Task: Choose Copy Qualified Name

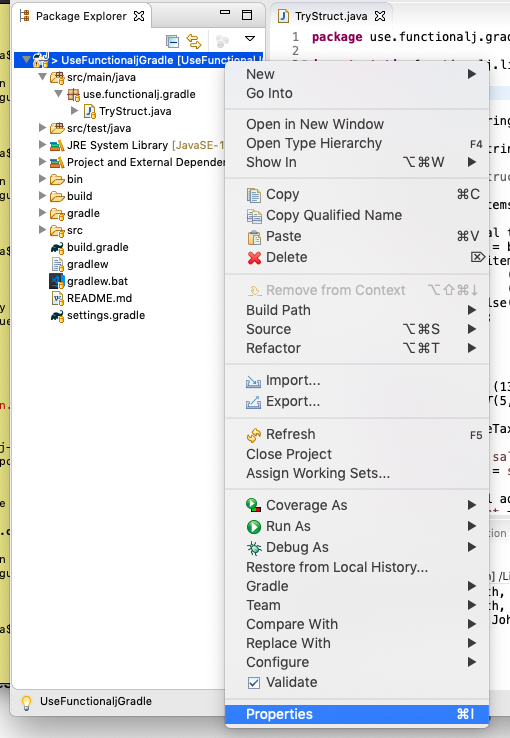Action: [357, 215]
